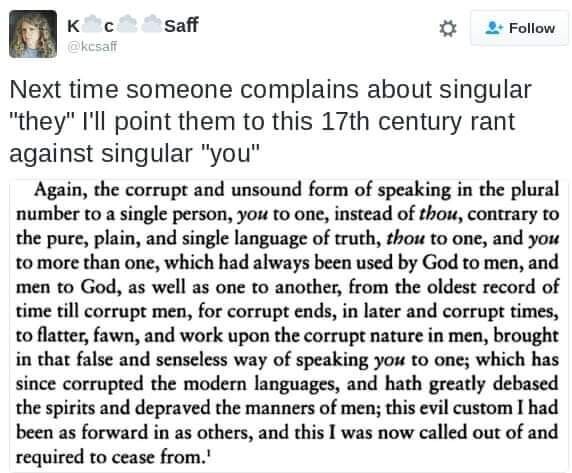Click the footnote marker after "cease from."

coord(208,453)
